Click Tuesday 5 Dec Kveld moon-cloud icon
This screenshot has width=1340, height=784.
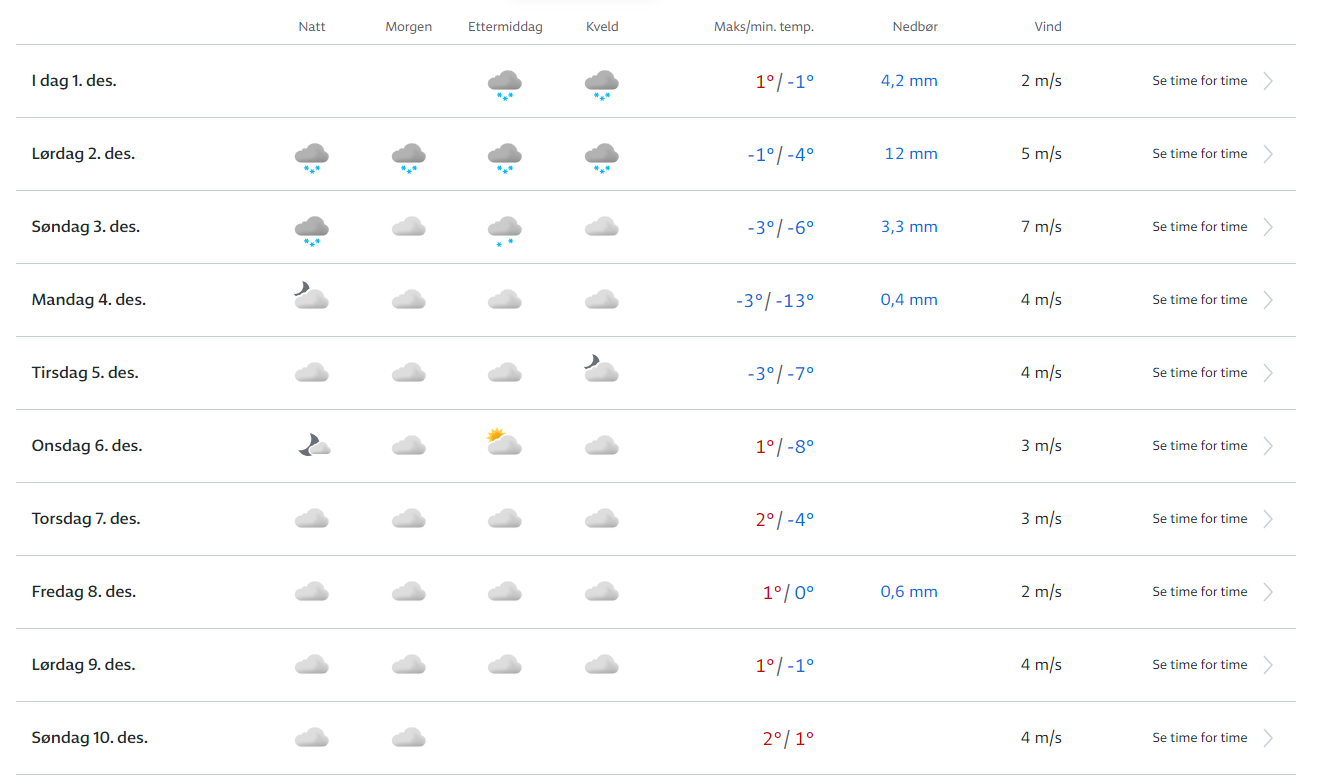601,369
